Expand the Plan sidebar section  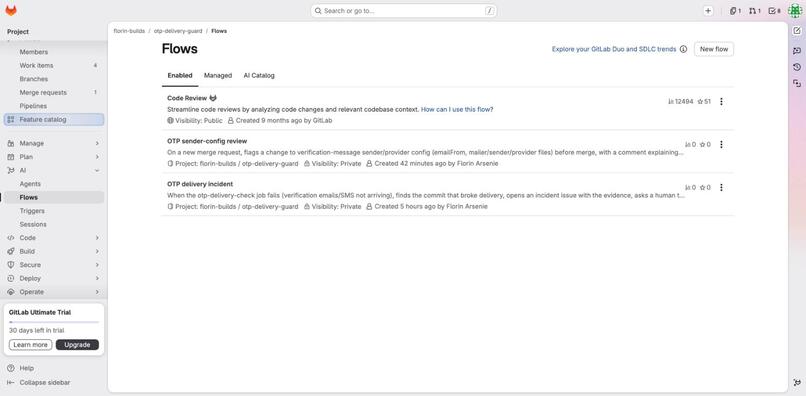click(54, 157)
